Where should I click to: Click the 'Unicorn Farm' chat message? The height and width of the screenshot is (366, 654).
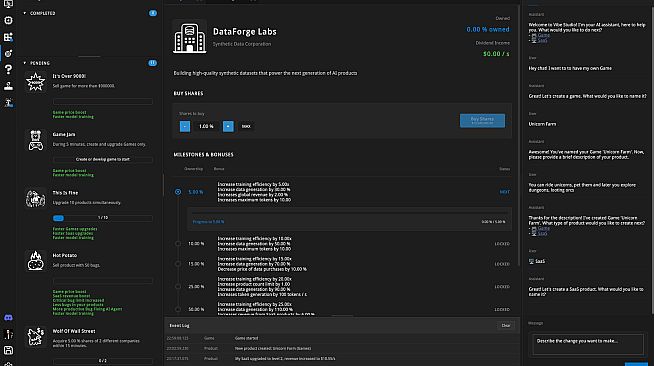click(x=542, y=124)
